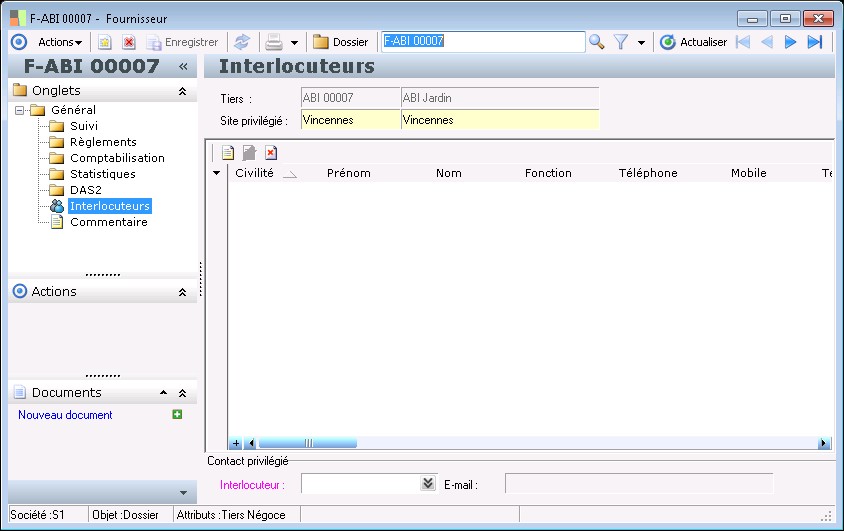Click the bottom panel dropdown arrow
Viewport: 844px width, 531px height.
[184, 493]
